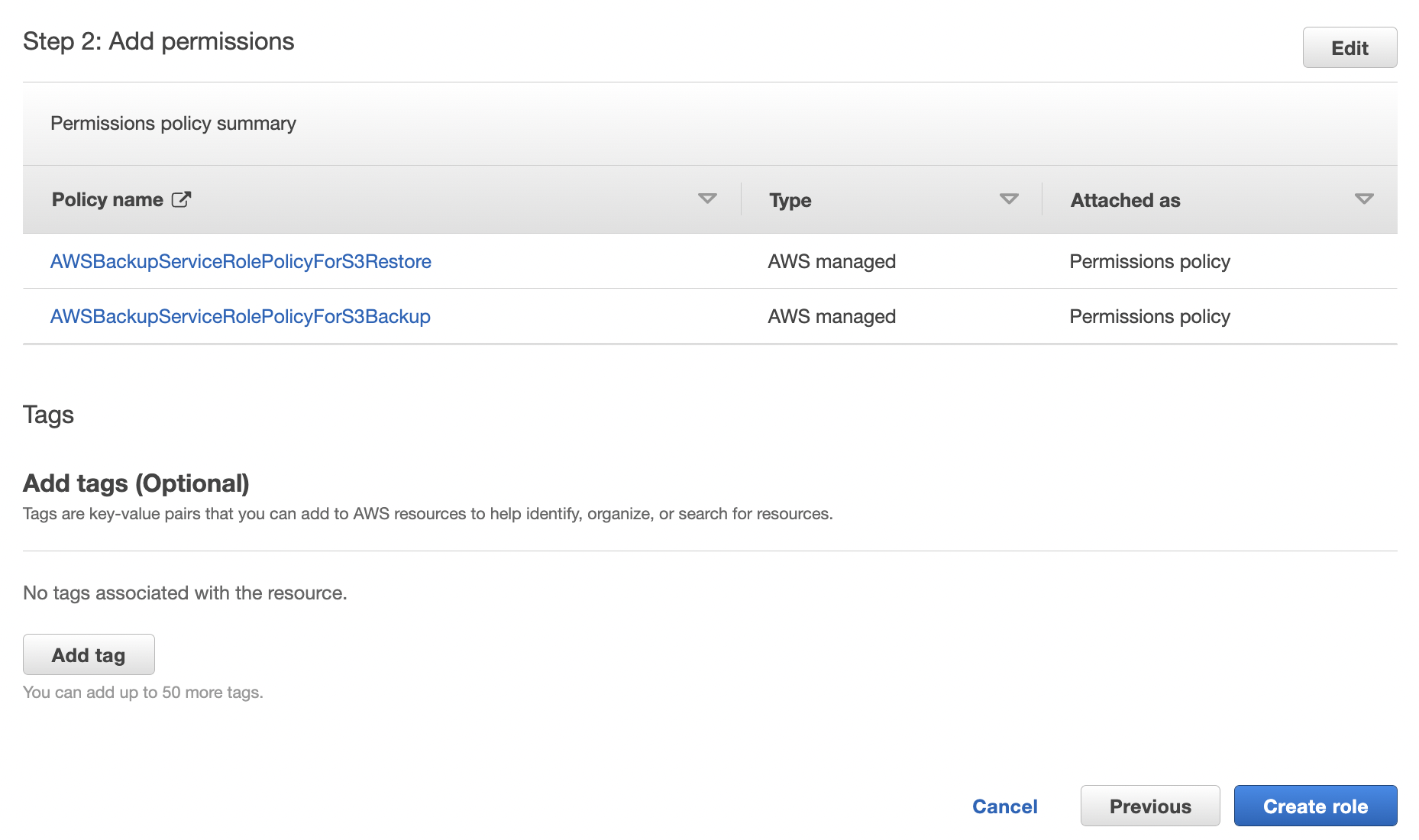Click the Add tags (Optional) heading
Image resolution: width=1419 pixels, height=840 pixels.
point(136,483)
